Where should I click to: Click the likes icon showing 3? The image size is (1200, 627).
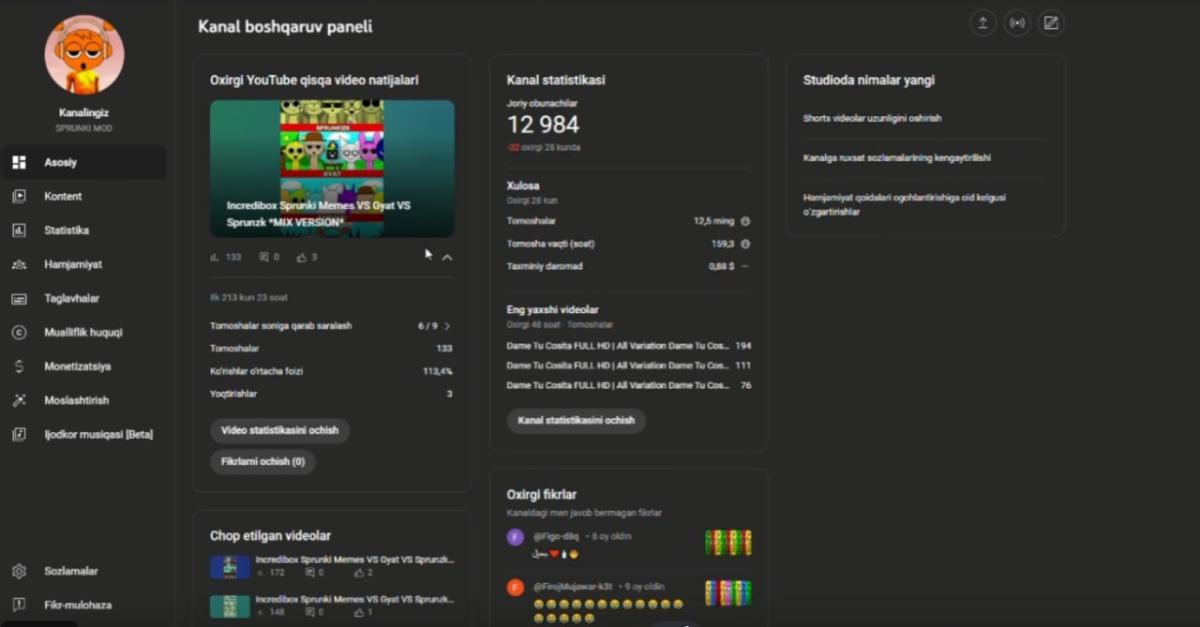click(302, 257)
